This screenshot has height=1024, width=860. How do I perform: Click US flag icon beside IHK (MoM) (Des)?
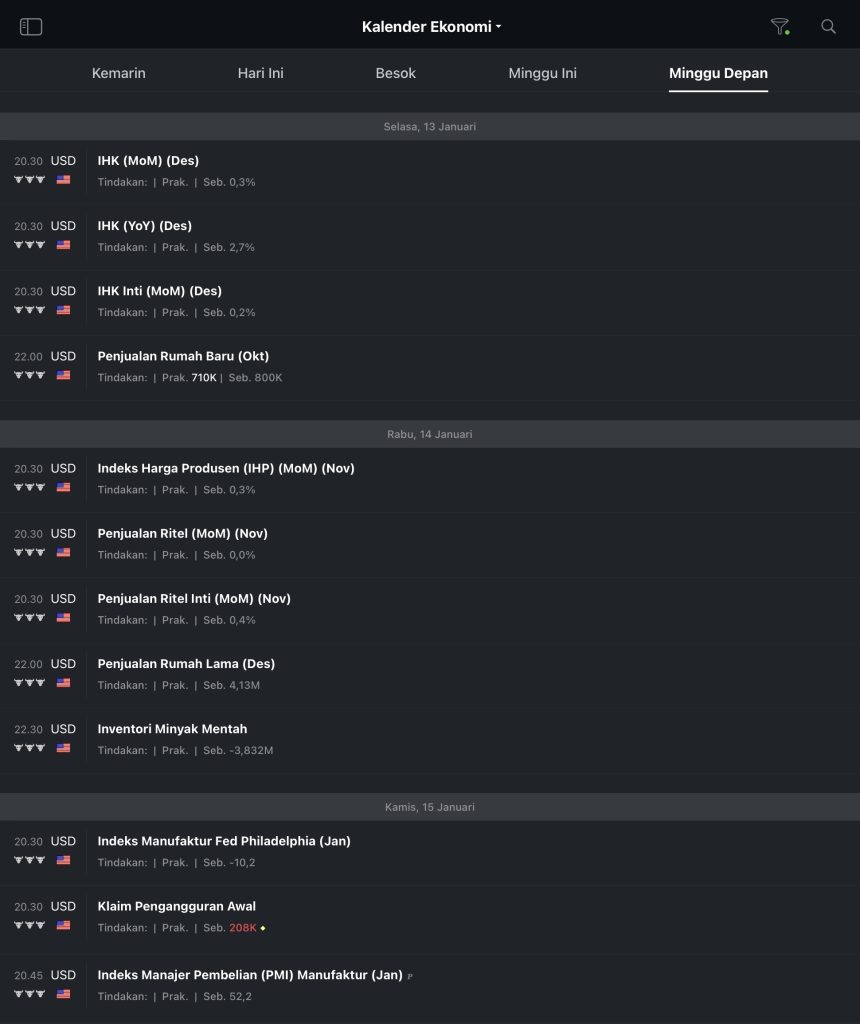[64, 180]
